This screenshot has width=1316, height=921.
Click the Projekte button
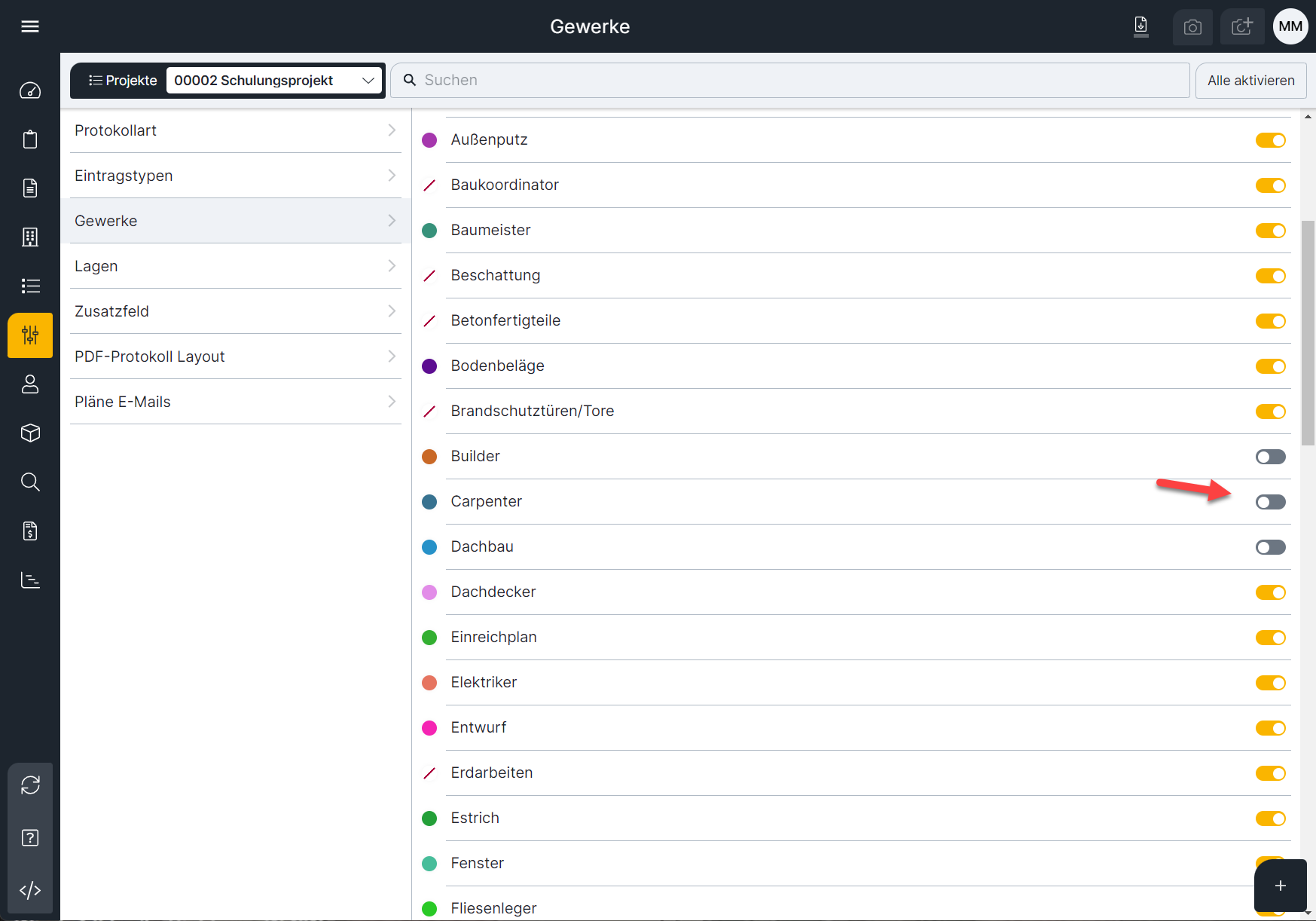(123, 81)
